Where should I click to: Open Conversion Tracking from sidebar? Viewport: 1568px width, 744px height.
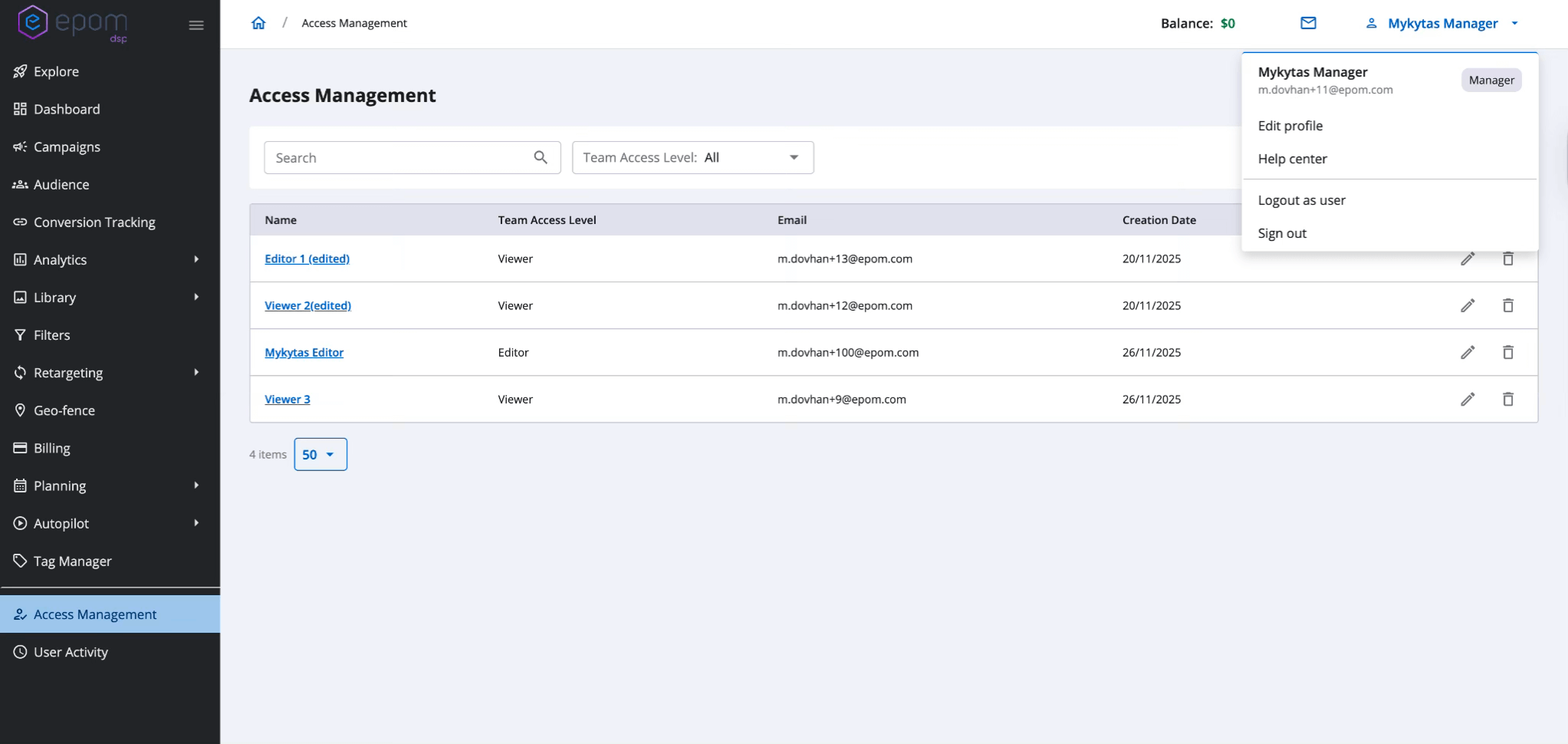click(x=94, y=222)
